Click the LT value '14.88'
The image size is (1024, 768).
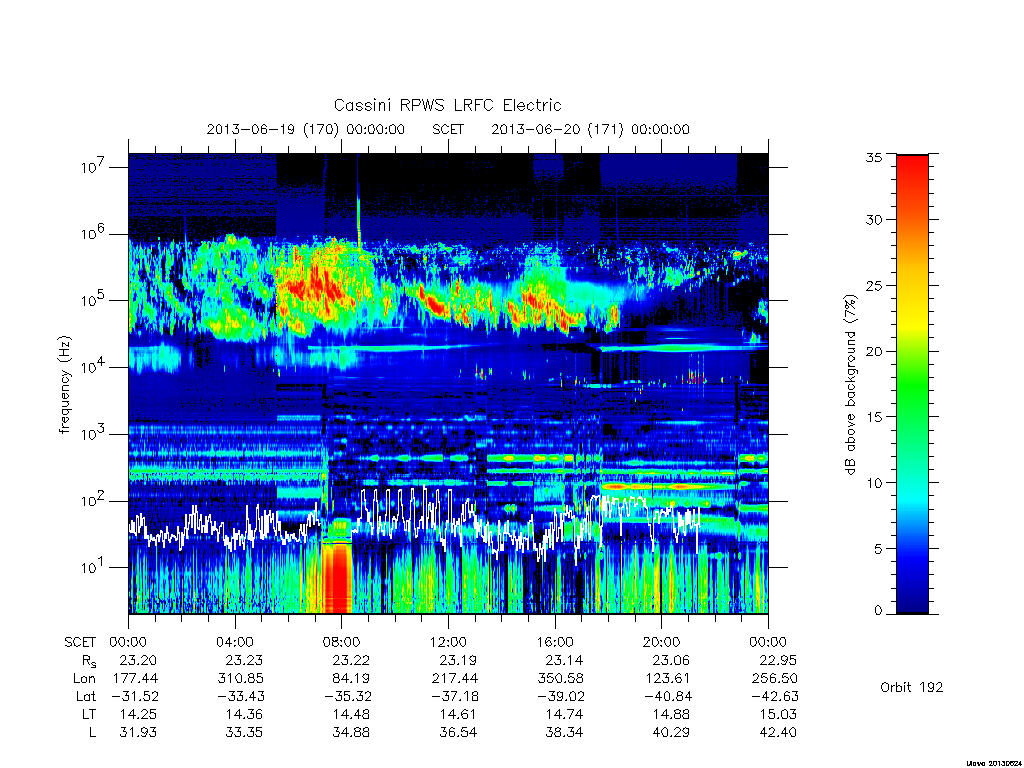pyautogui.click(x=671, y=714)
